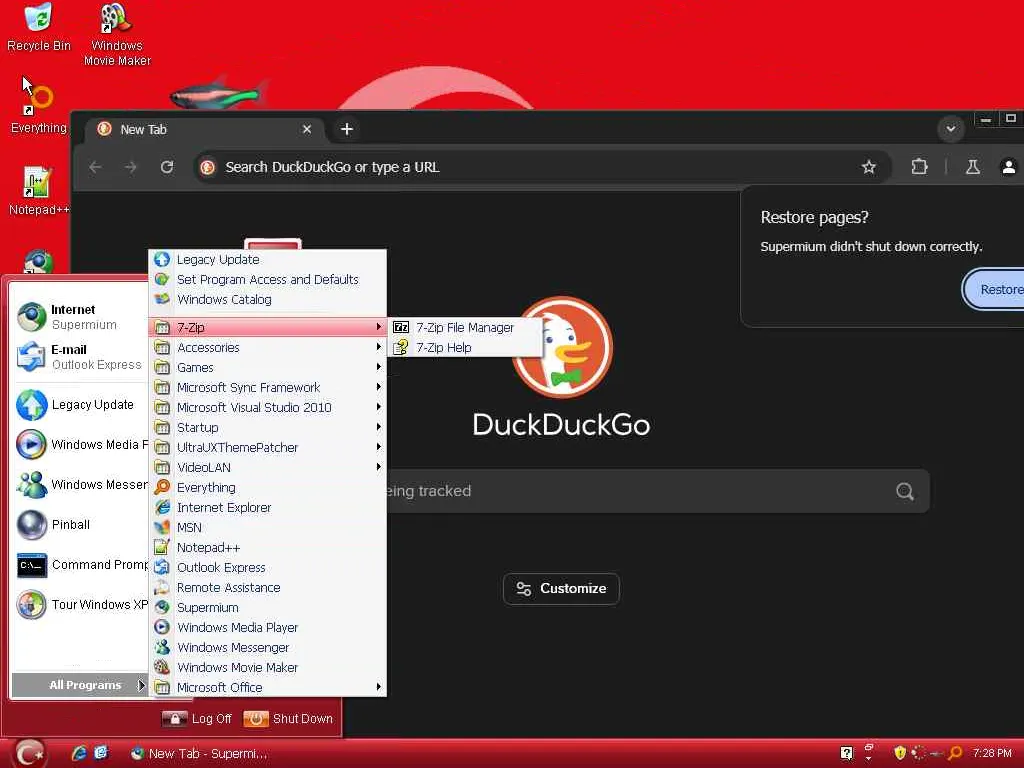Viewport: 1024px width, 768px height.
Task: Open the Extensions puzzle icon
Action: point(920,167)
